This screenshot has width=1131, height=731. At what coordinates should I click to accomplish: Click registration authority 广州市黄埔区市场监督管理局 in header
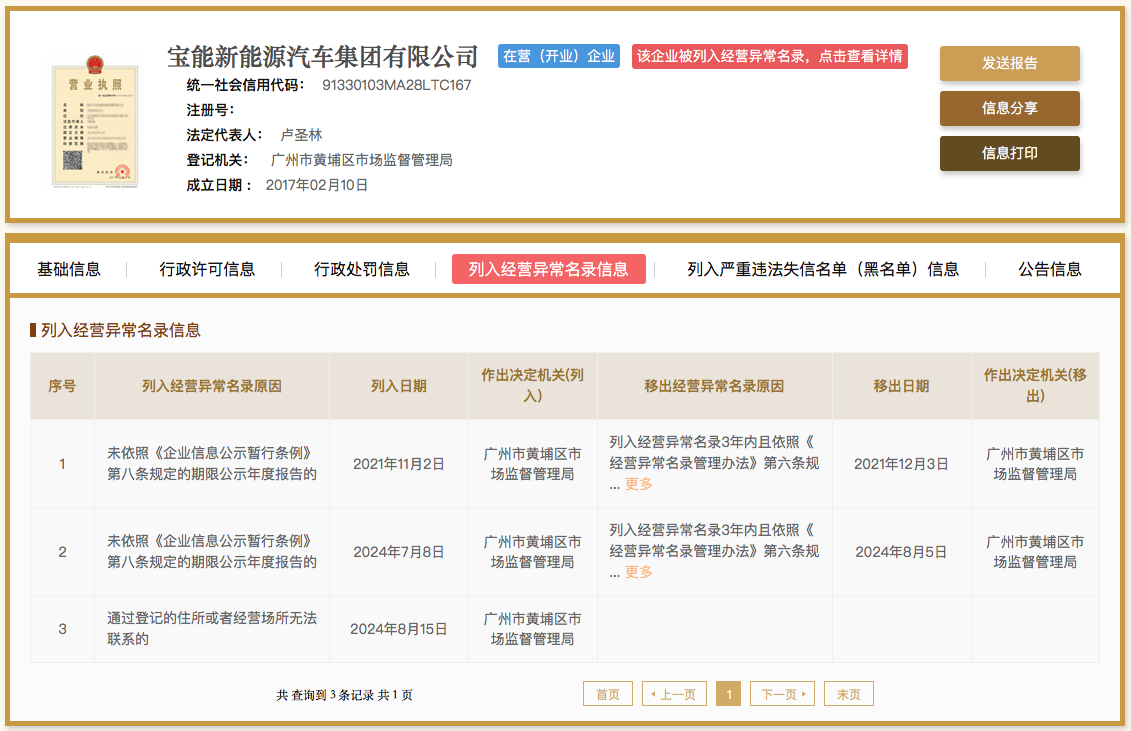point(361,160)
